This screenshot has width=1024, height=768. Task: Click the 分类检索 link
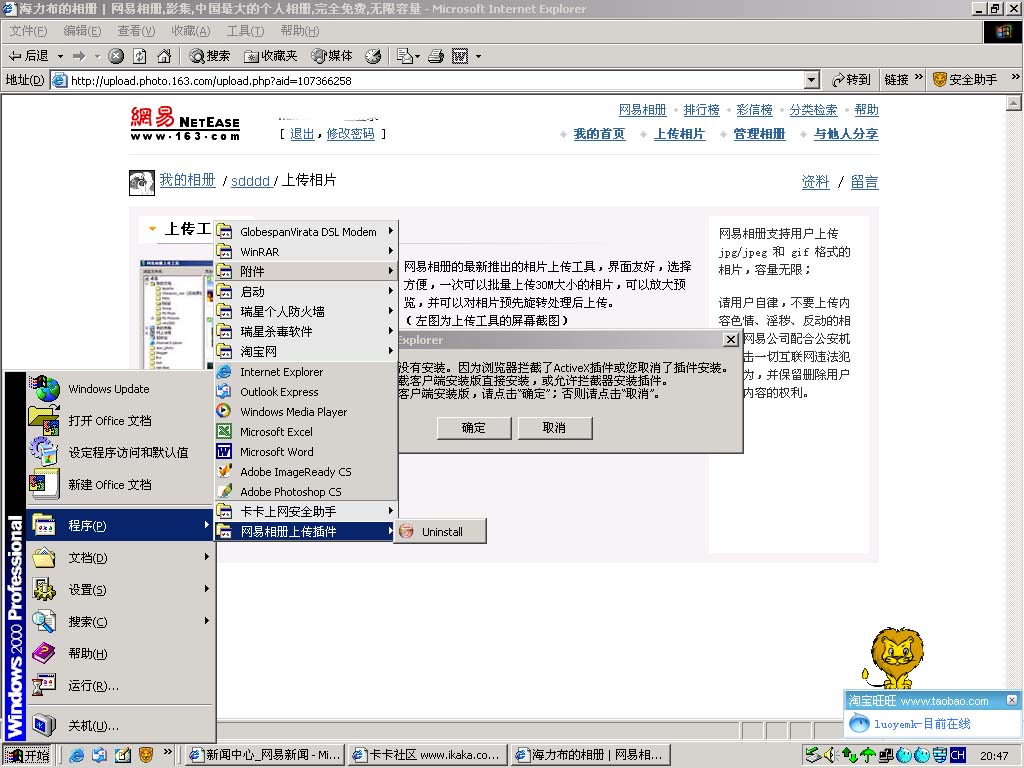[x=813, y=110]
